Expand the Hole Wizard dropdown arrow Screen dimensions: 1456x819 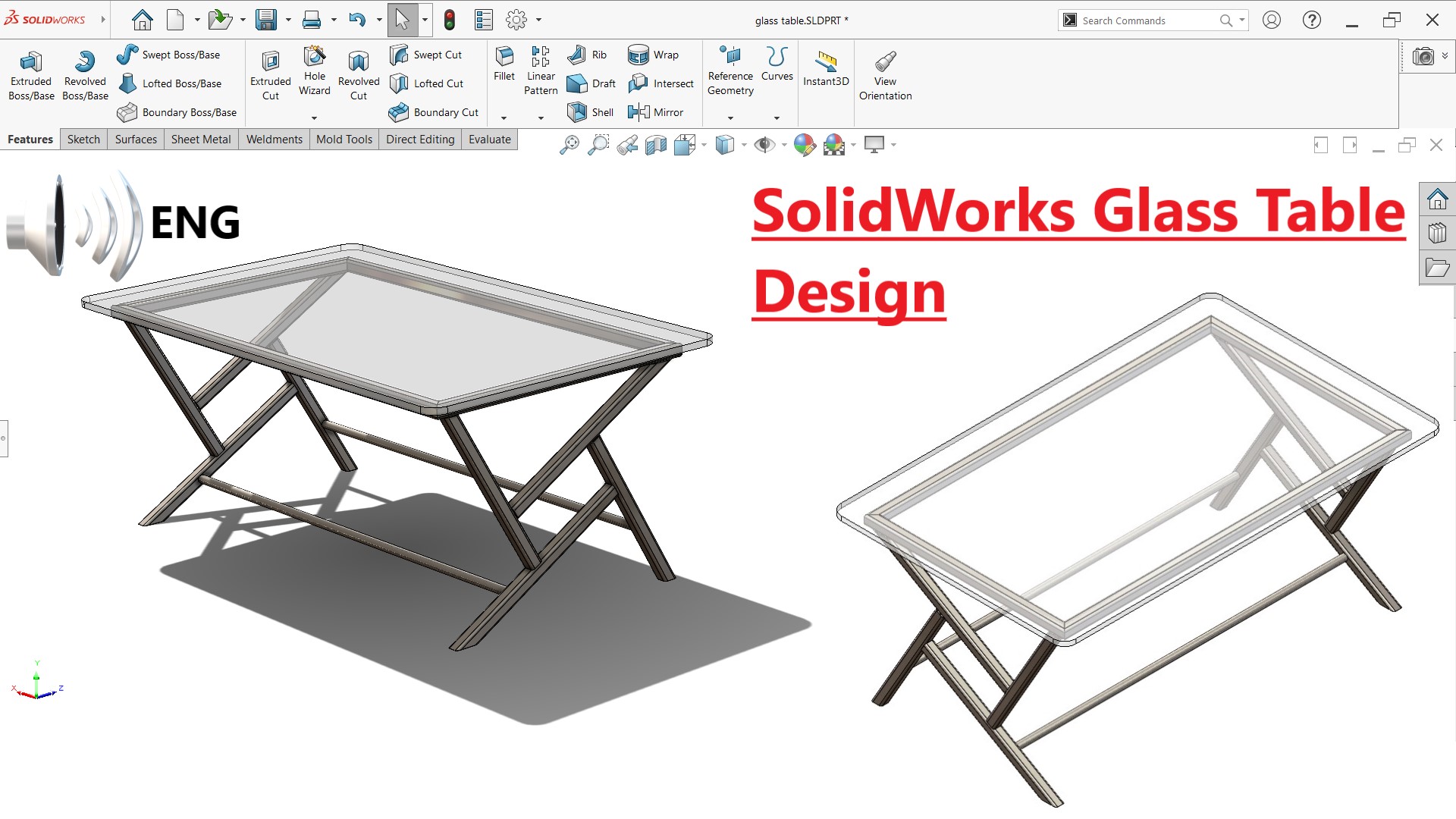314,118
